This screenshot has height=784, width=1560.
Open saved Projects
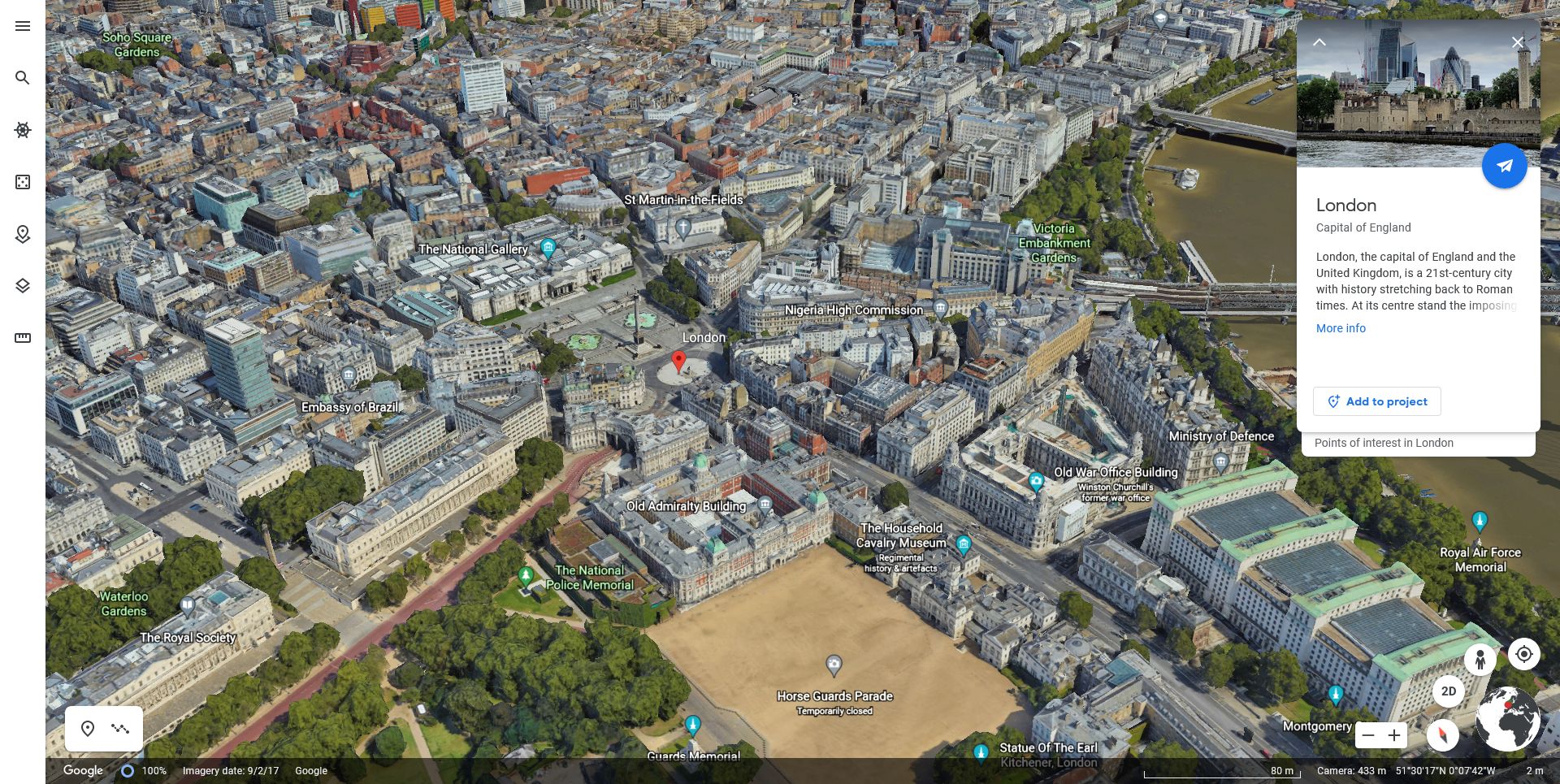point(23,234)
